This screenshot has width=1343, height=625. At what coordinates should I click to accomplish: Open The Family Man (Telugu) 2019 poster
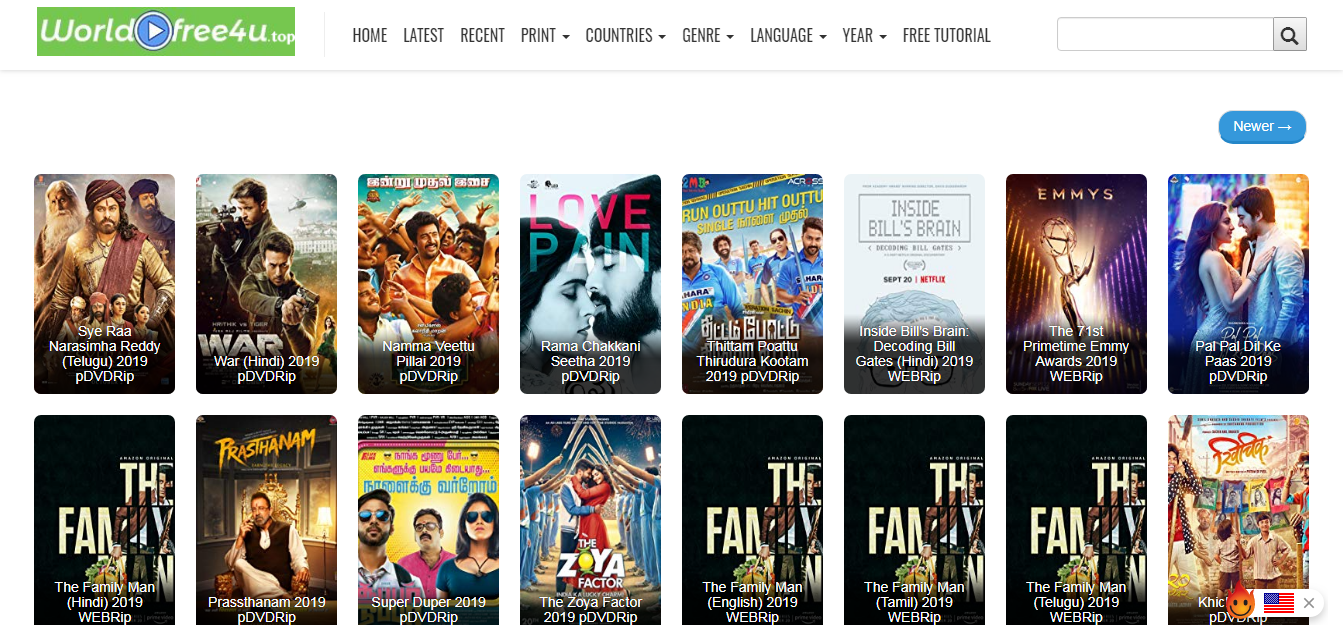[1076, 520]
